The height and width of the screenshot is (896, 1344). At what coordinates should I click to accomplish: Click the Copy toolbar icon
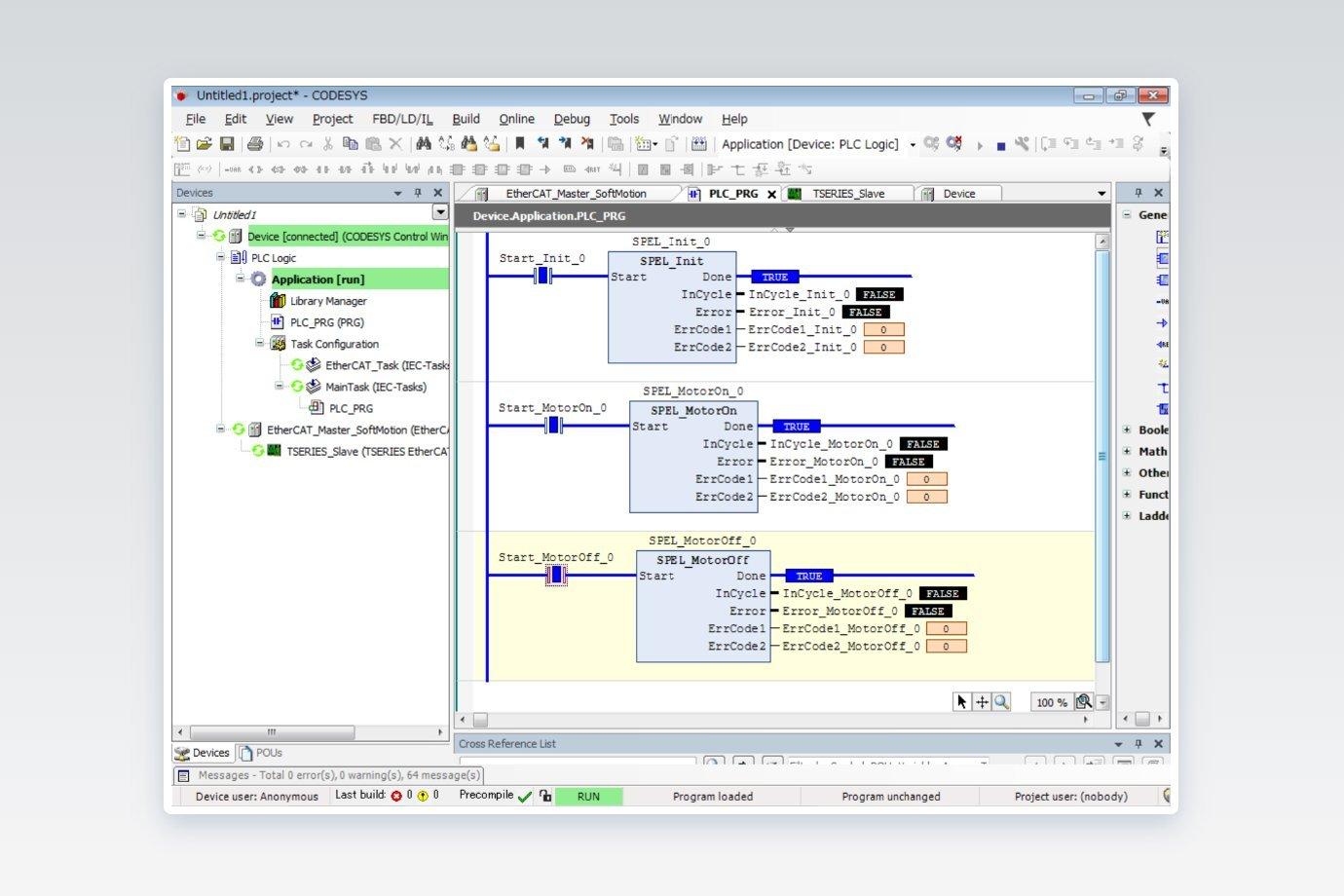(351, 144)
